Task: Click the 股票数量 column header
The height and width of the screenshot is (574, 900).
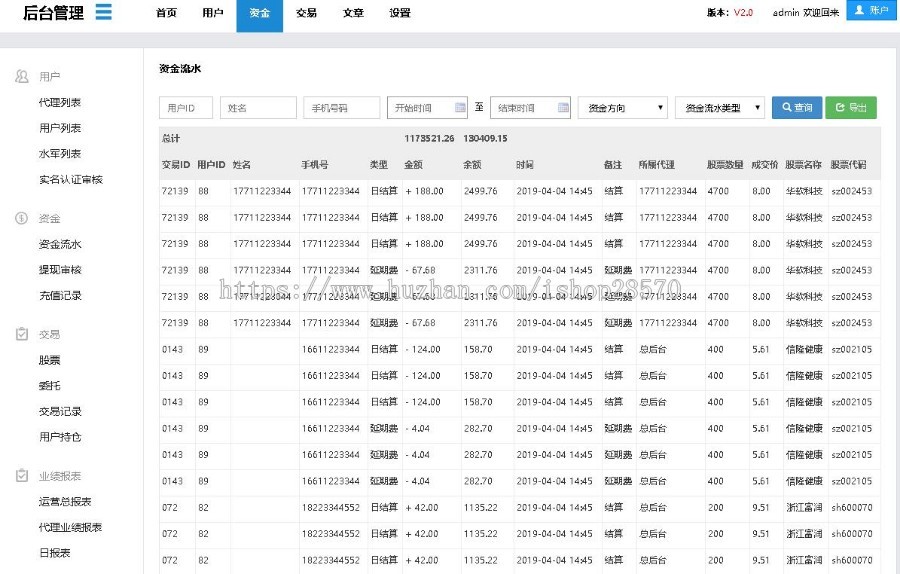Action: pos(725,165)
